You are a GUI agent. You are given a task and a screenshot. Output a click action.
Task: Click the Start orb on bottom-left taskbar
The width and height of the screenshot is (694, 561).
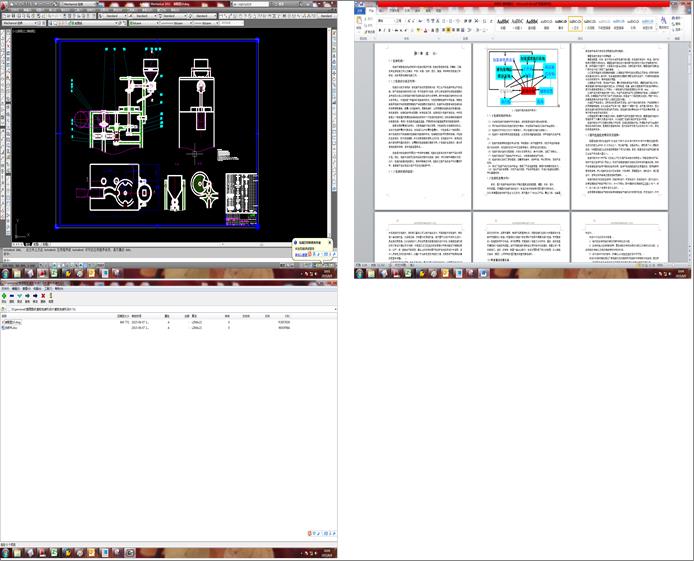(x=5, y=553)
